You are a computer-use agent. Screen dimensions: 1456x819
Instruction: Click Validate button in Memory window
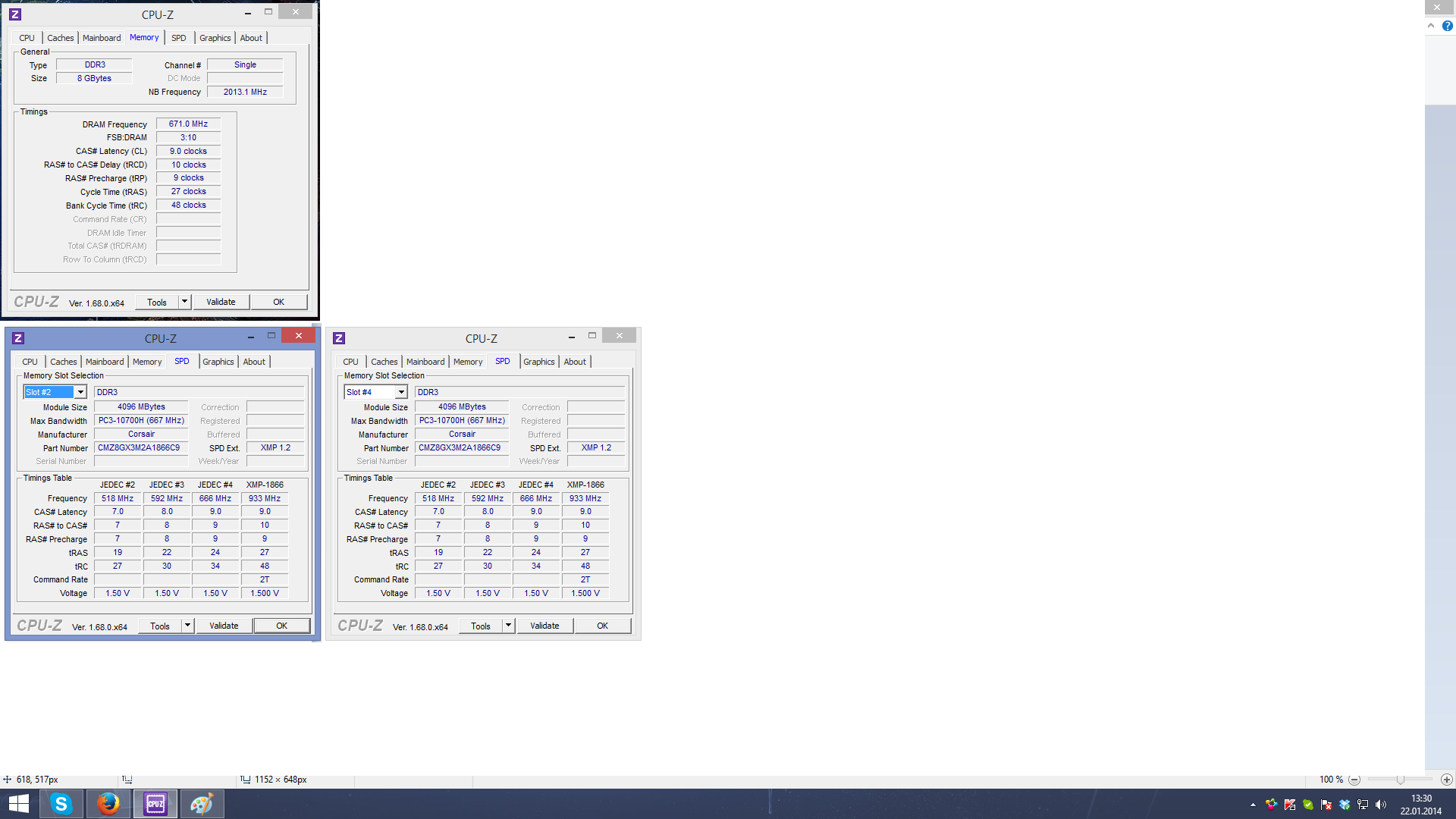click(221, 302)
